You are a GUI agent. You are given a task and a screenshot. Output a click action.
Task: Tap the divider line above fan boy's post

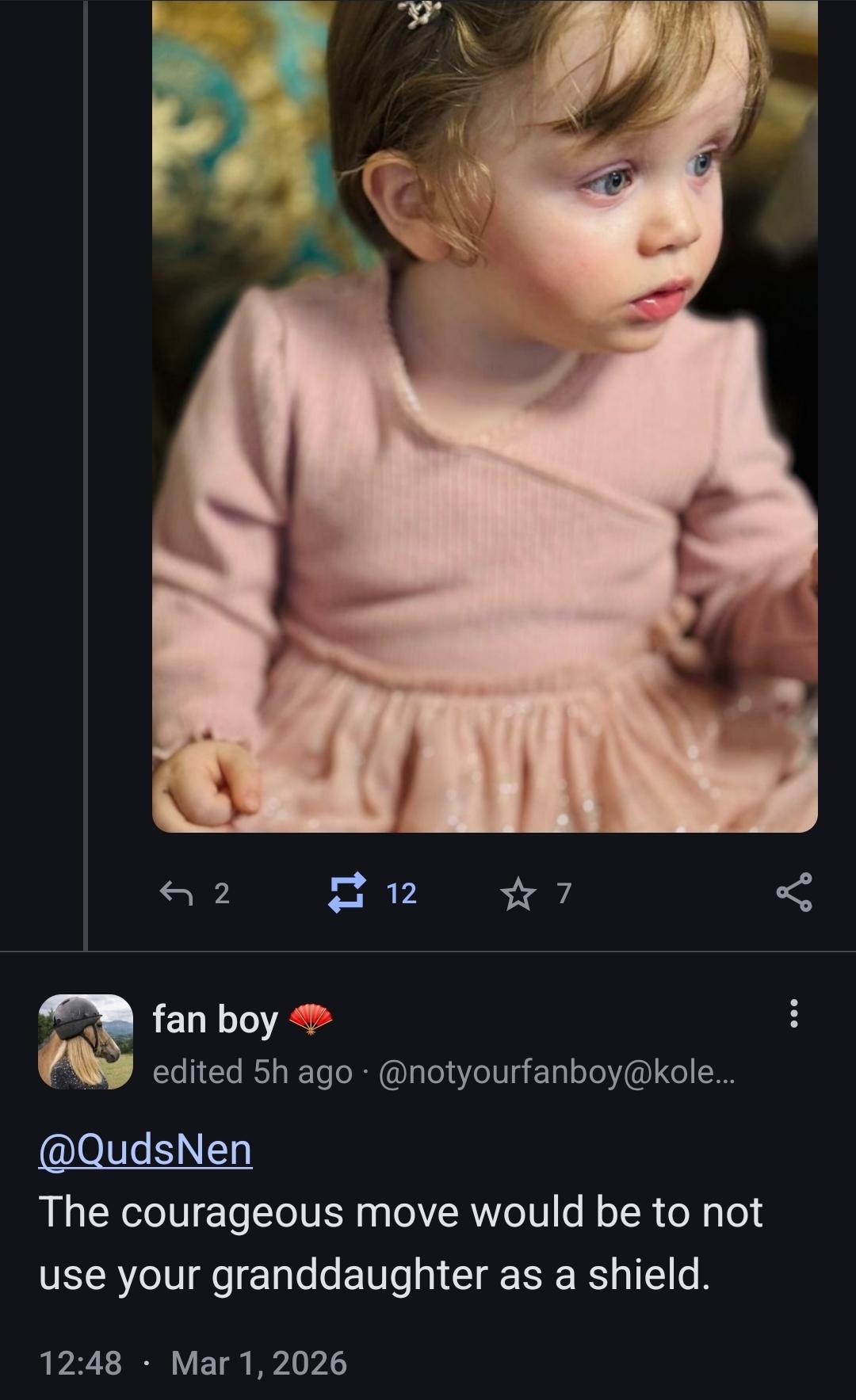coord(428,952)
